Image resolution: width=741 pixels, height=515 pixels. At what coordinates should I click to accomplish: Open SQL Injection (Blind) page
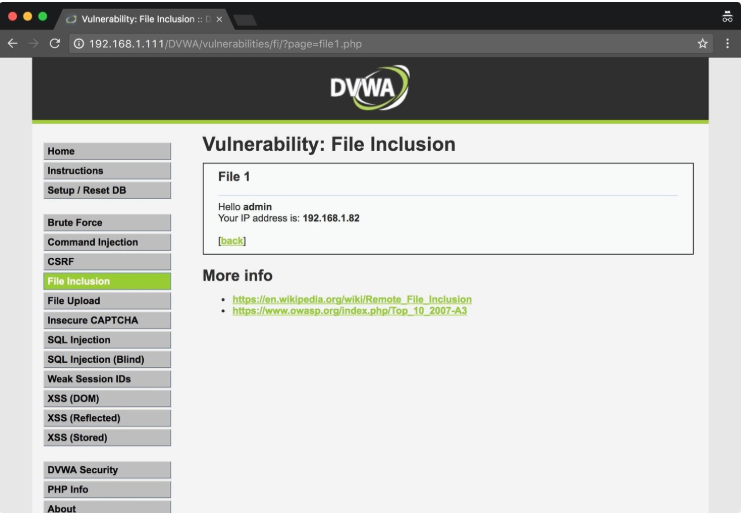coord(107,360)
